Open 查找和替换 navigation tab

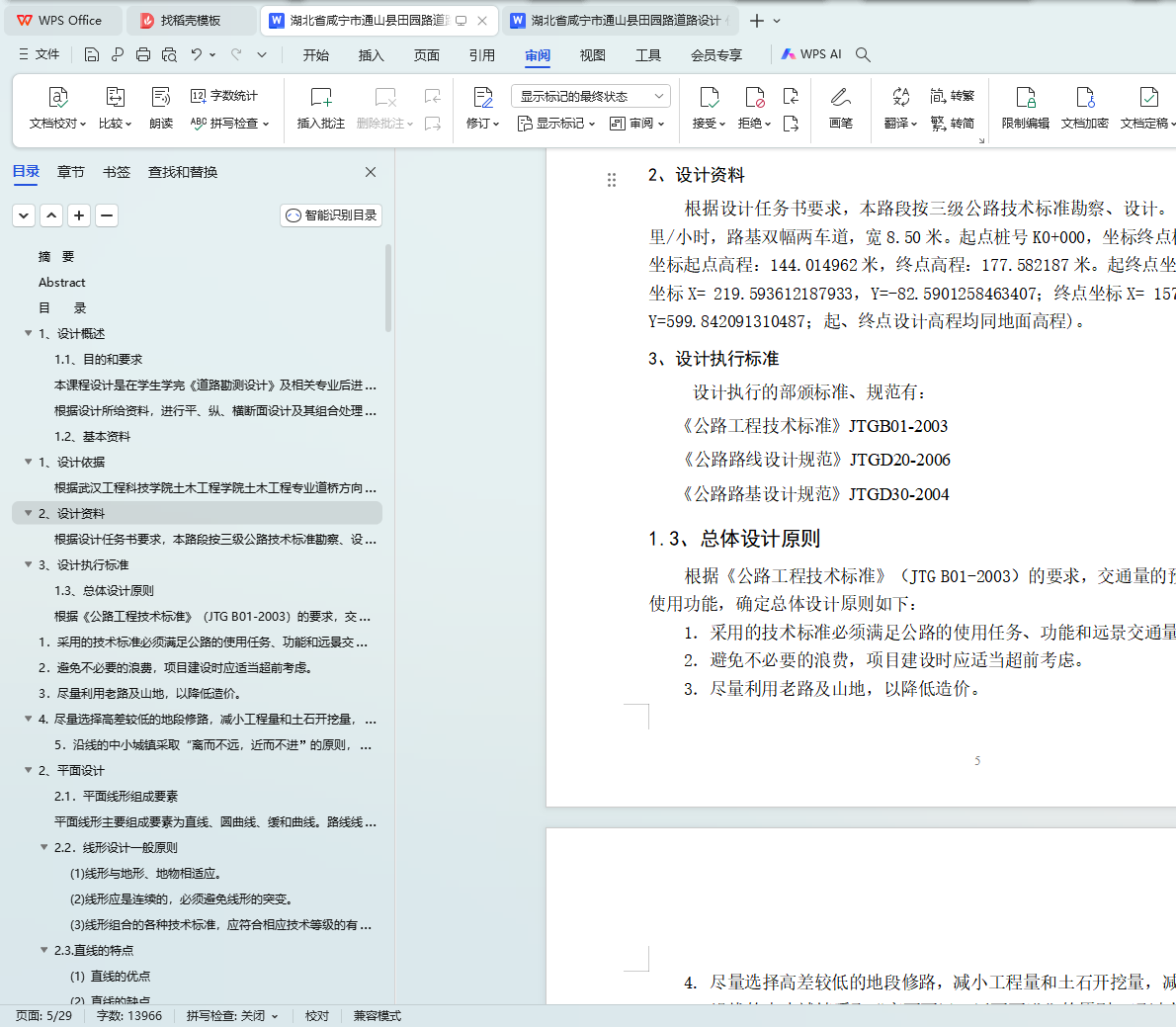point(183,172)
